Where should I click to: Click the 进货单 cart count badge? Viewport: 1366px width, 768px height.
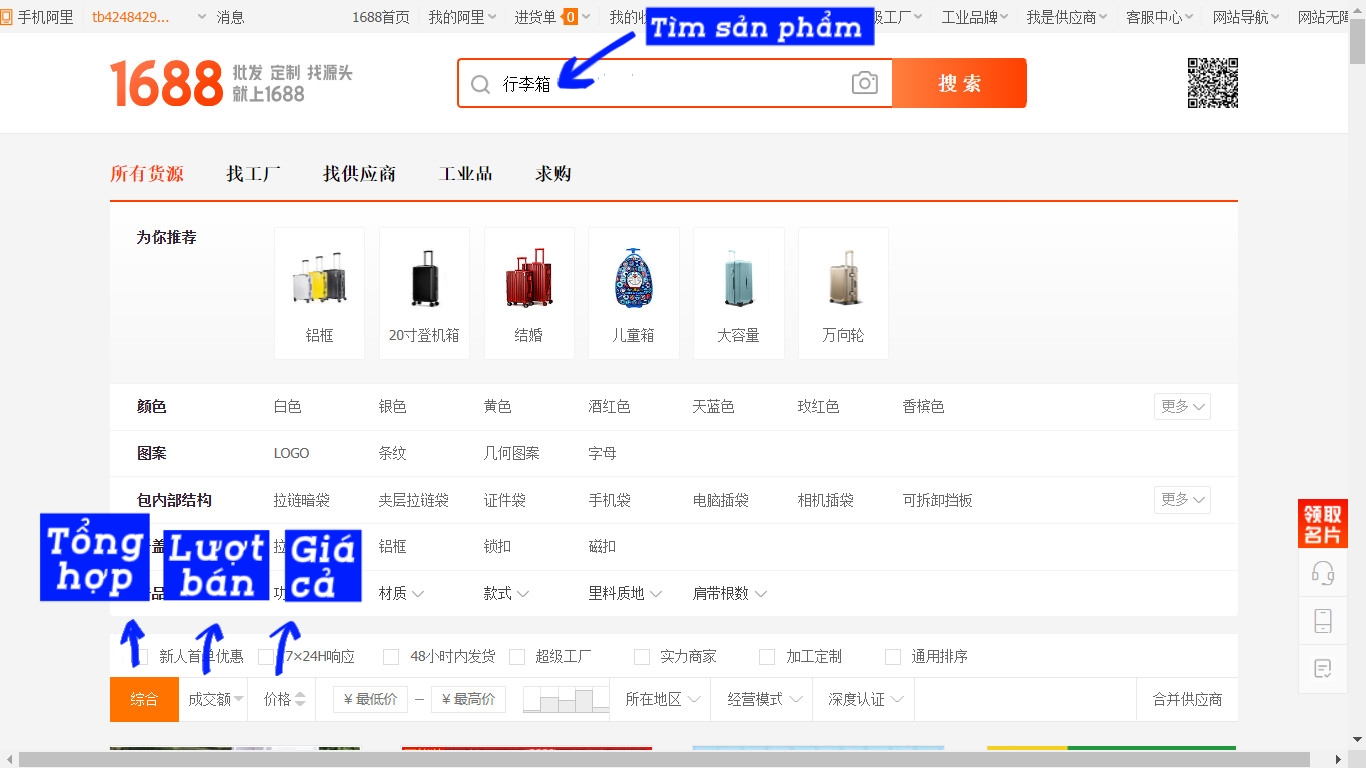tap(570, 17)
